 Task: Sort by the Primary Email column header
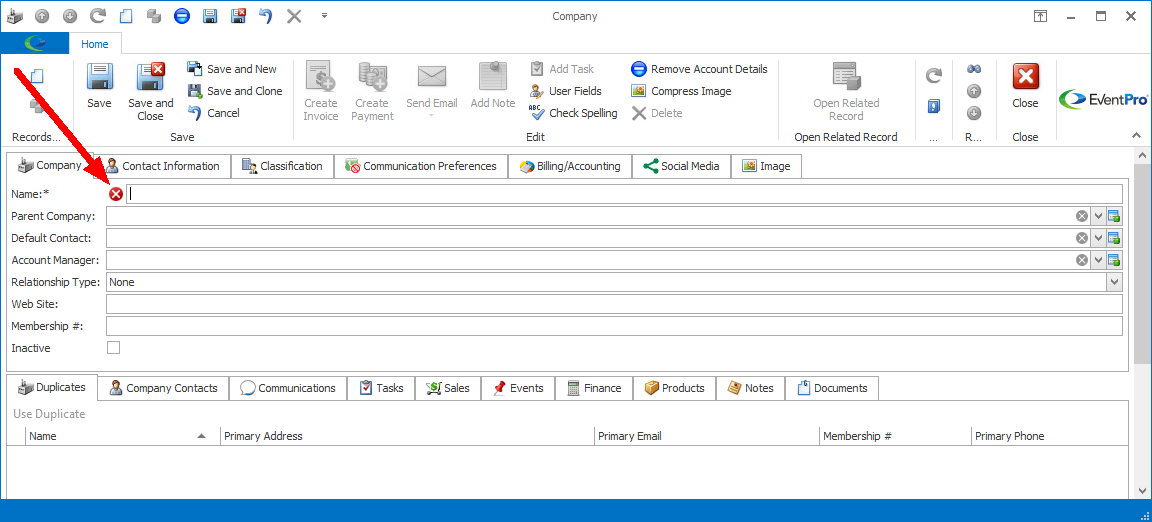pos(707,436)
